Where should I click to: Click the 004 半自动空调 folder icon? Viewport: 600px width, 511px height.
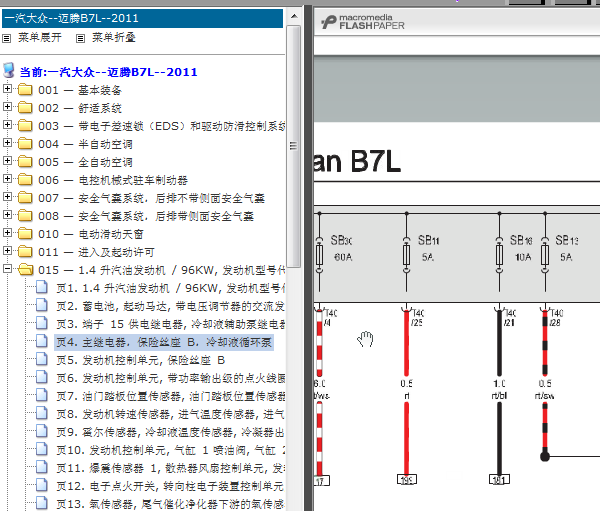[25, 144]
